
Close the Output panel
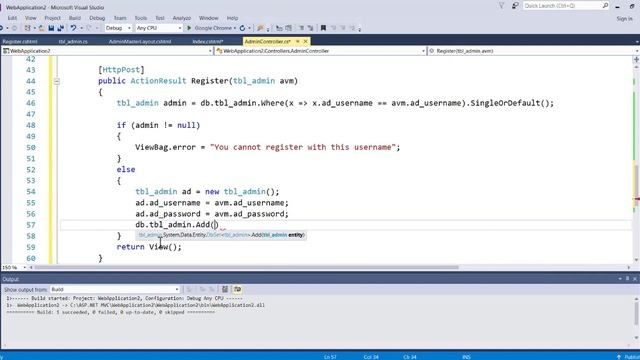click(x=635, y=279)
